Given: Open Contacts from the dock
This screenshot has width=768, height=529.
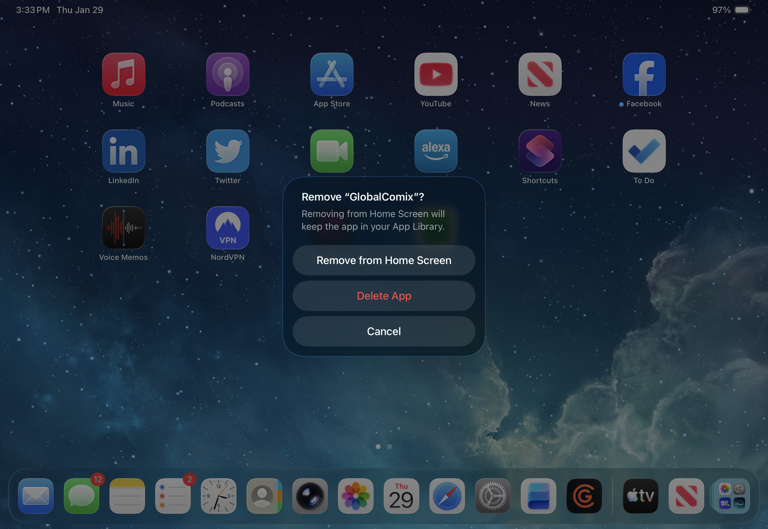Looking at the screenshot, I should [264, 496].
